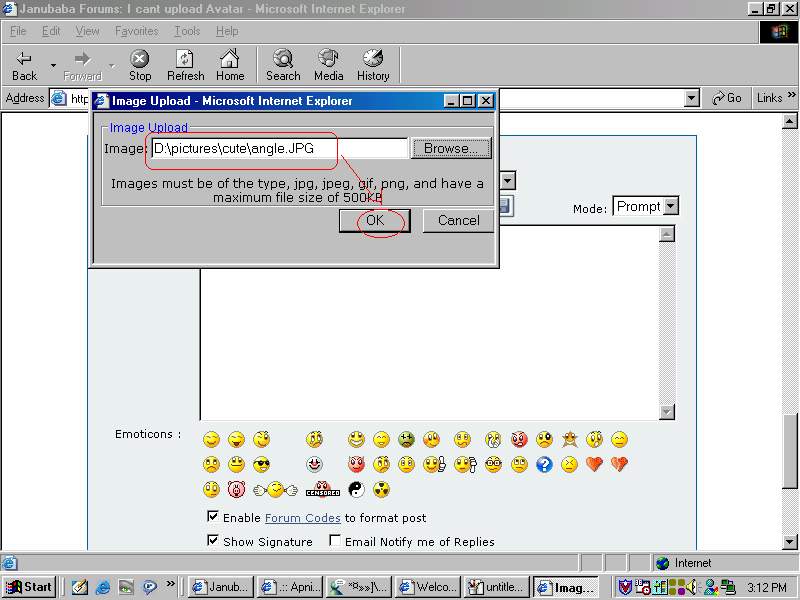Open the Tools menu
This screenshot has height=600, width=800.
[x=187, y=31]
